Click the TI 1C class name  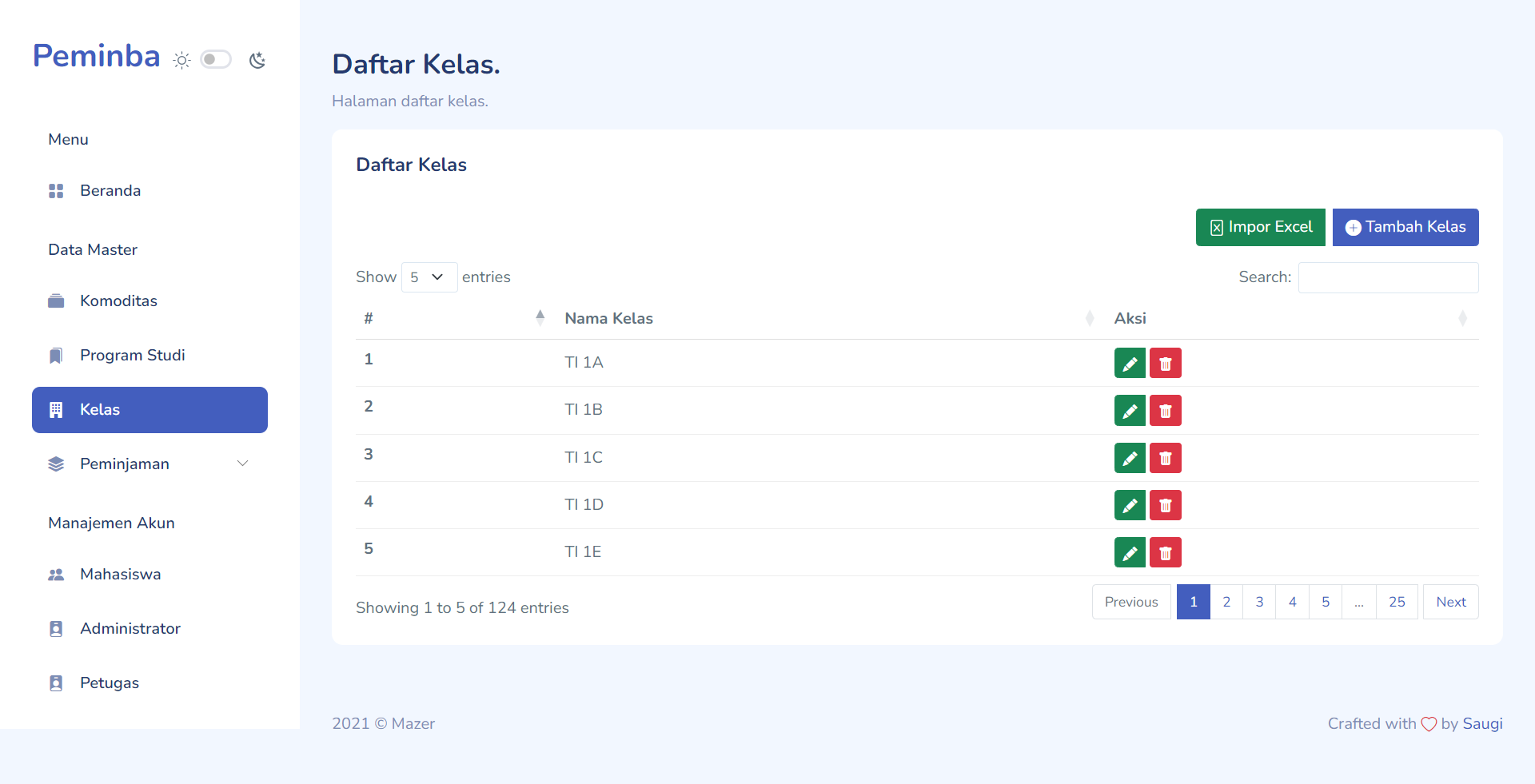click(584, 457)
